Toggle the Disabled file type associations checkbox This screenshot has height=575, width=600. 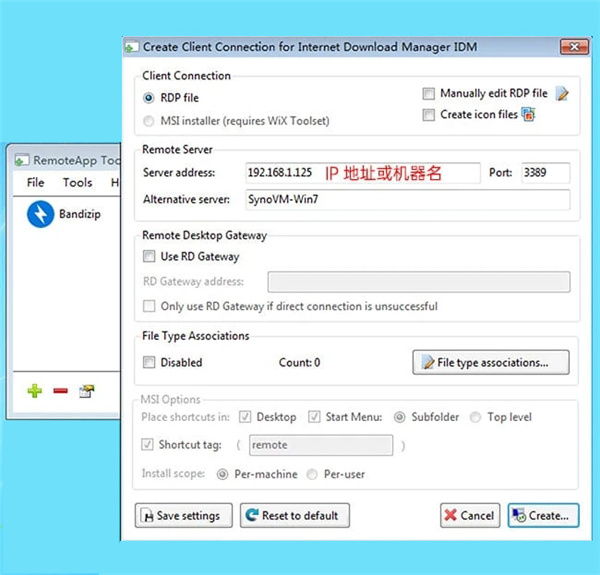click(x=149, y=362)
